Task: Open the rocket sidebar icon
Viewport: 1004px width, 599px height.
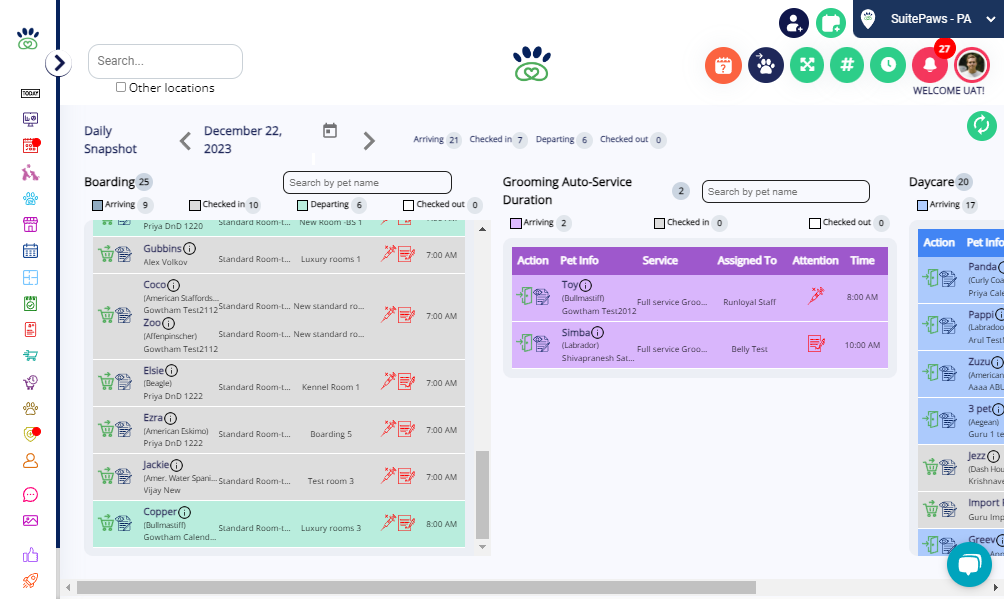Action: point(30,581)
